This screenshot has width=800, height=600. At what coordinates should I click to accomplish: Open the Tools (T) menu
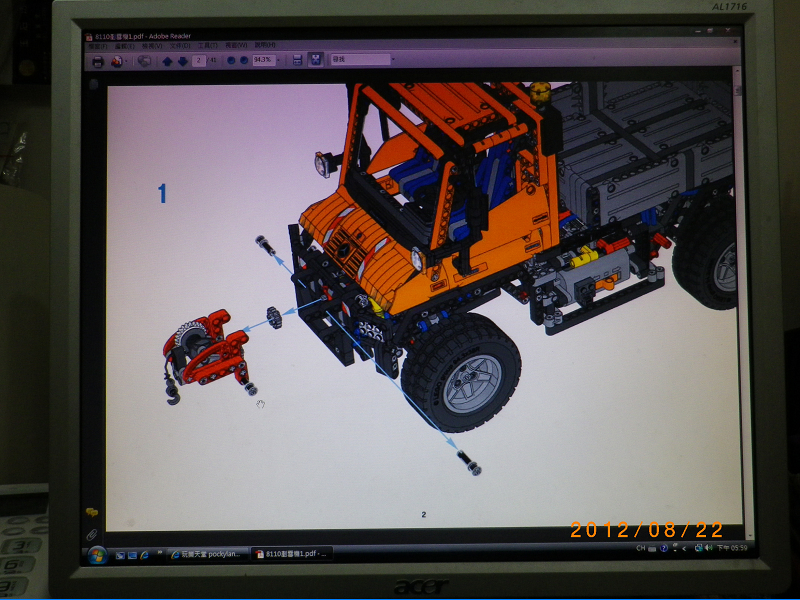[208, 45]
